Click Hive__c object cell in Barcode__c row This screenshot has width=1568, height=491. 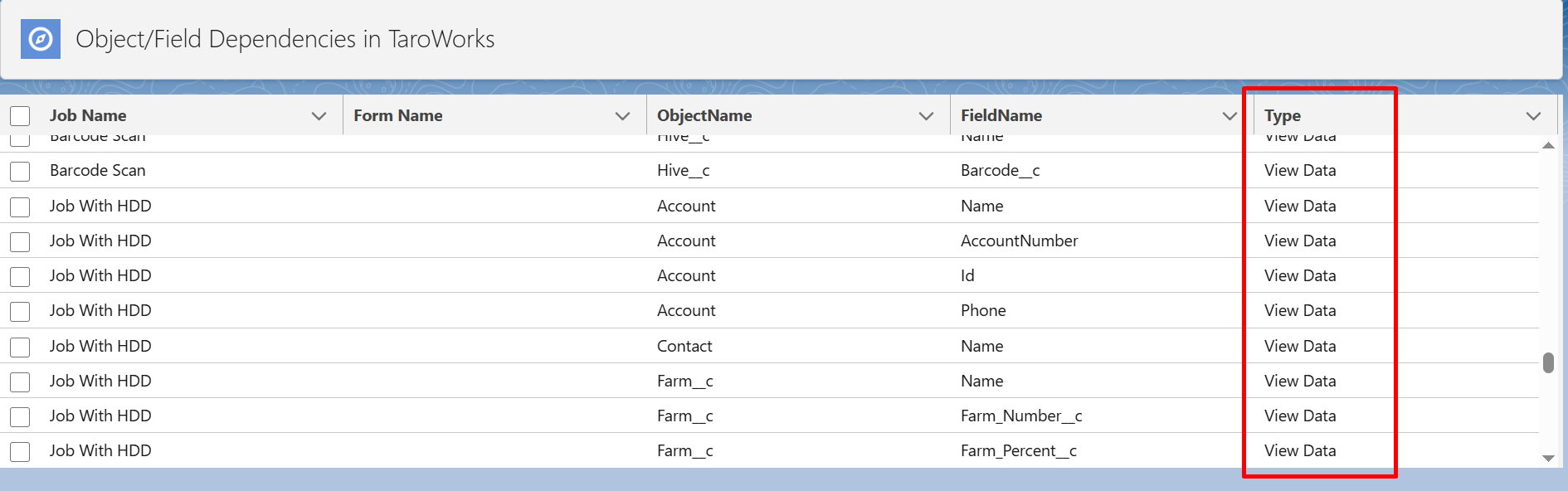coord(684,170)
